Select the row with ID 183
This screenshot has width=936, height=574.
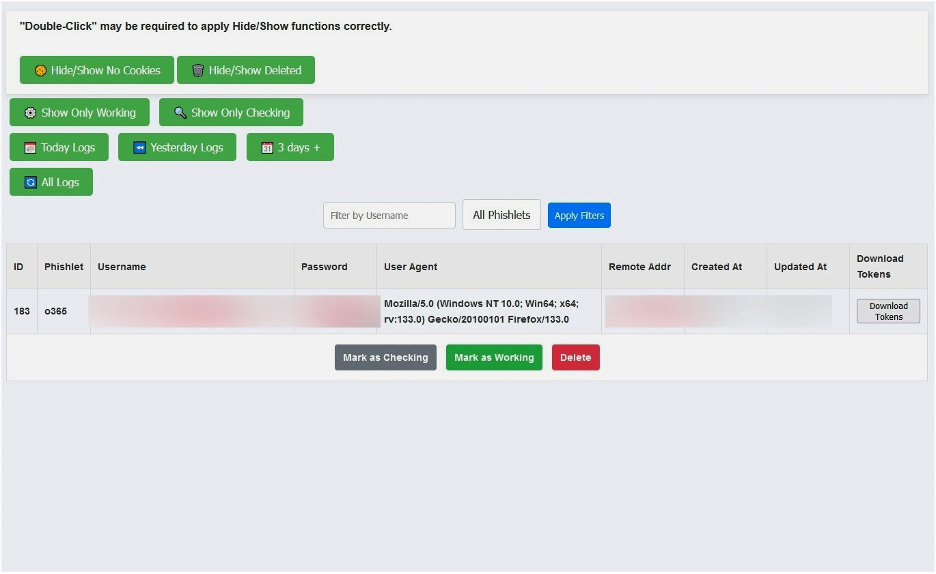click(22, 311)
